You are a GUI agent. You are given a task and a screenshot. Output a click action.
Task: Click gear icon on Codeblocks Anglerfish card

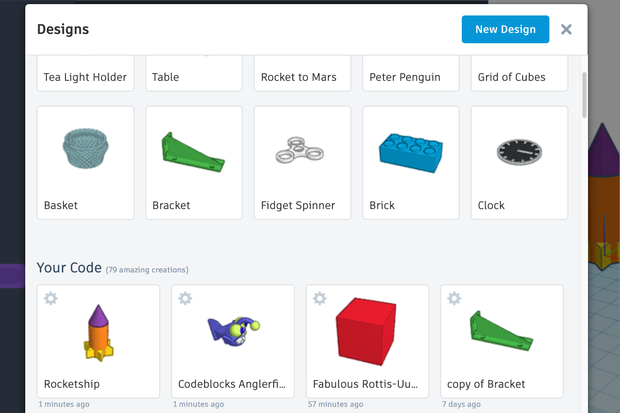[185, 299]
